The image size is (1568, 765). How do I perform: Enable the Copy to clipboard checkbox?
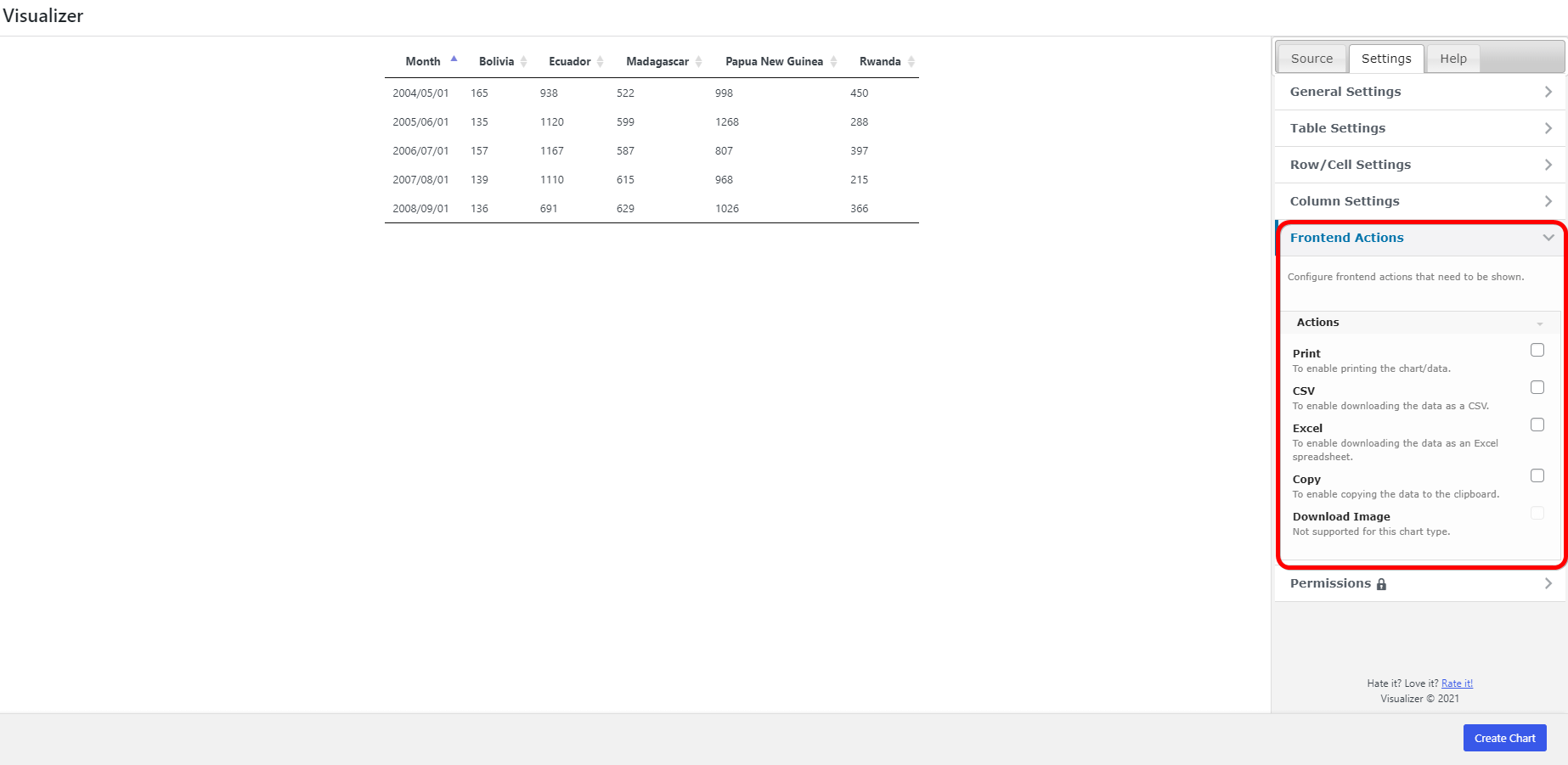(1537, 476)
